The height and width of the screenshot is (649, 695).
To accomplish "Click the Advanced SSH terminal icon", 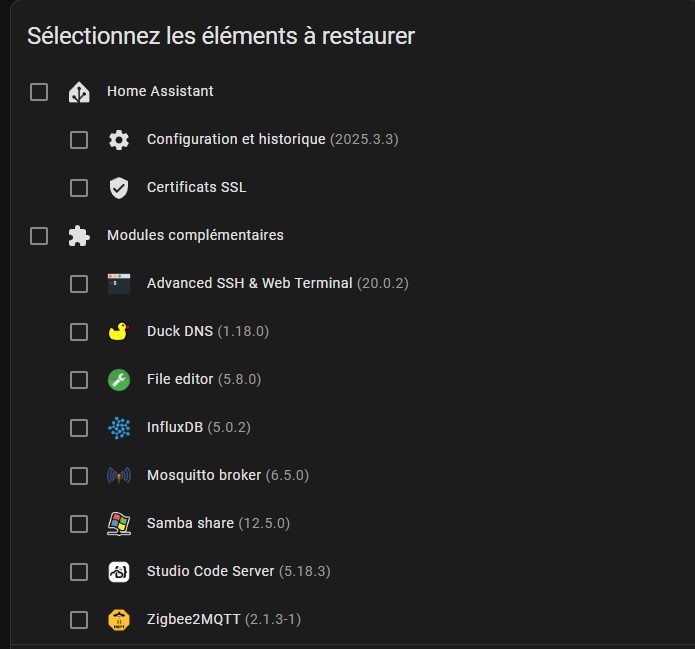I will [x=119, y=284].
